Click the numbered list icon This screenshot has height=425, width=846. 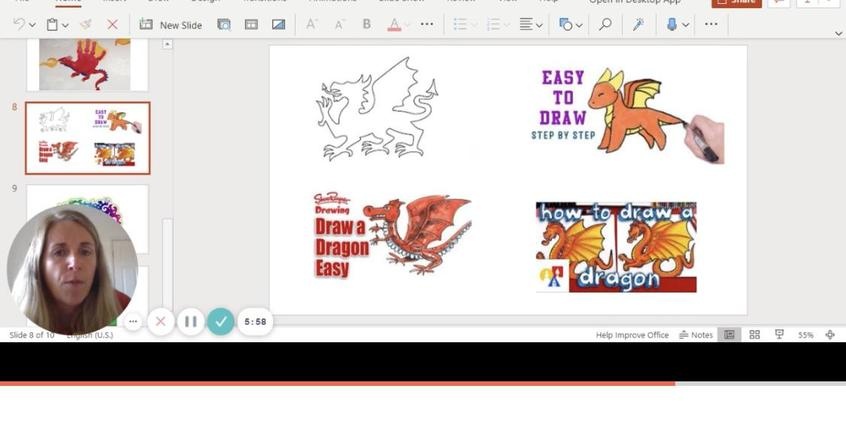pyautogui.click(x=494, y=24)
